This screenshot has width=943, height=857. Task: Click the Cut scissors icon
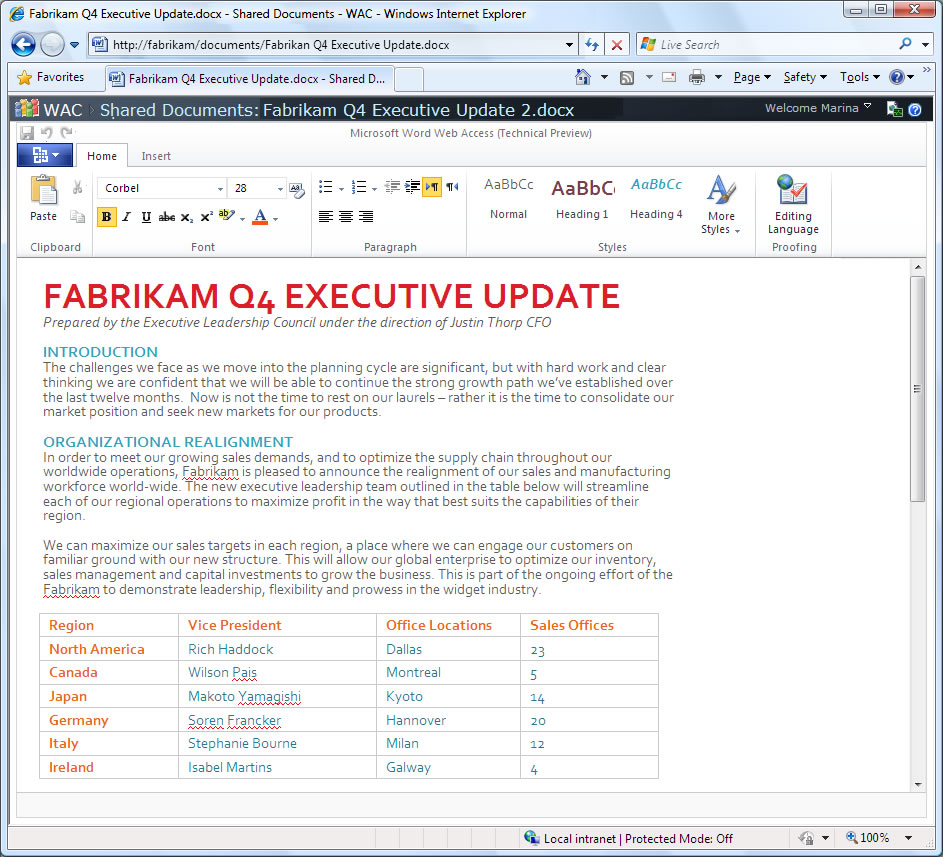pyautogui.click(x=77, y=188)
